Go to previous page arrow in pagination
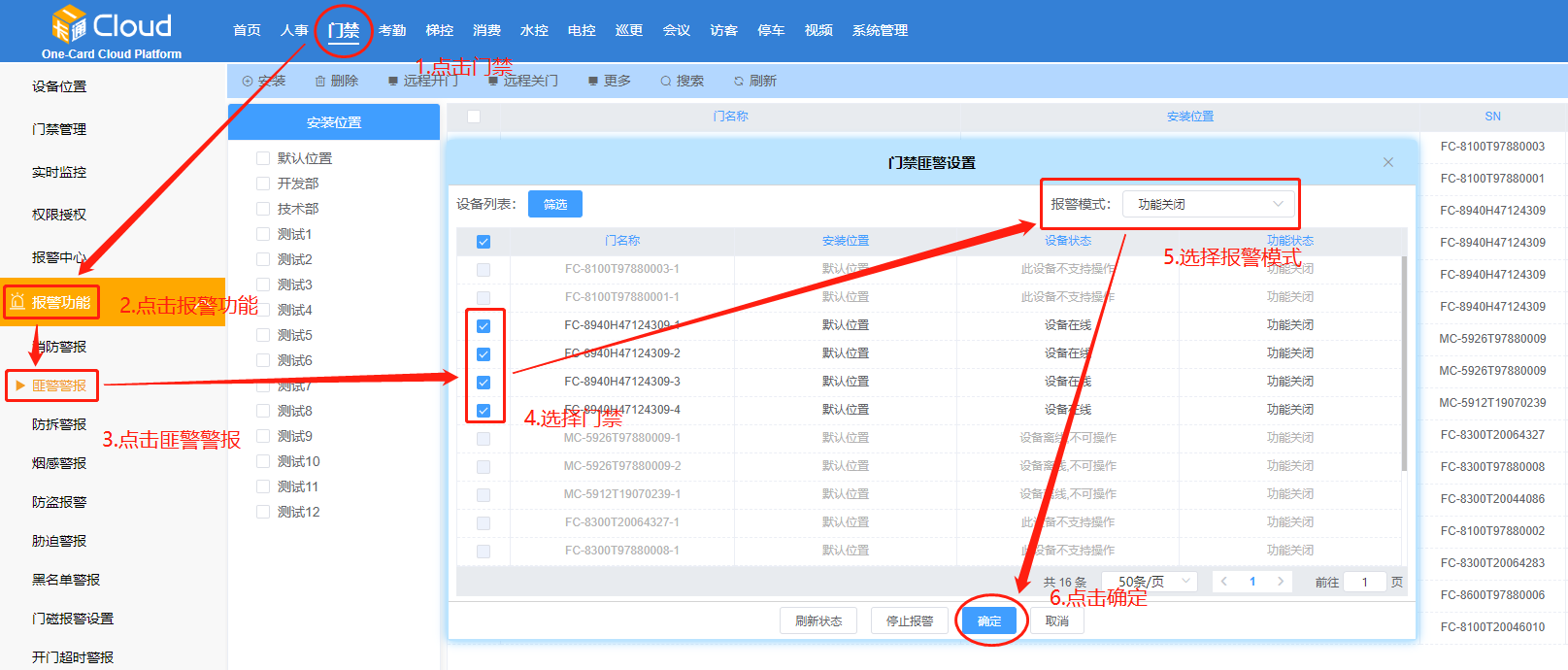This screenshot has width=1568, height=670. tap(1224, 582)
